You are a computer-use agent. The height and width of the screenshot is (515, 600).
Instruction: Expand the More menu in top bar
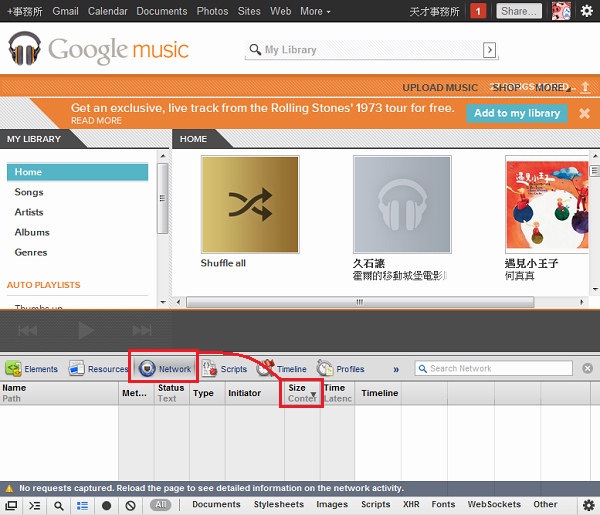(315, 11)
